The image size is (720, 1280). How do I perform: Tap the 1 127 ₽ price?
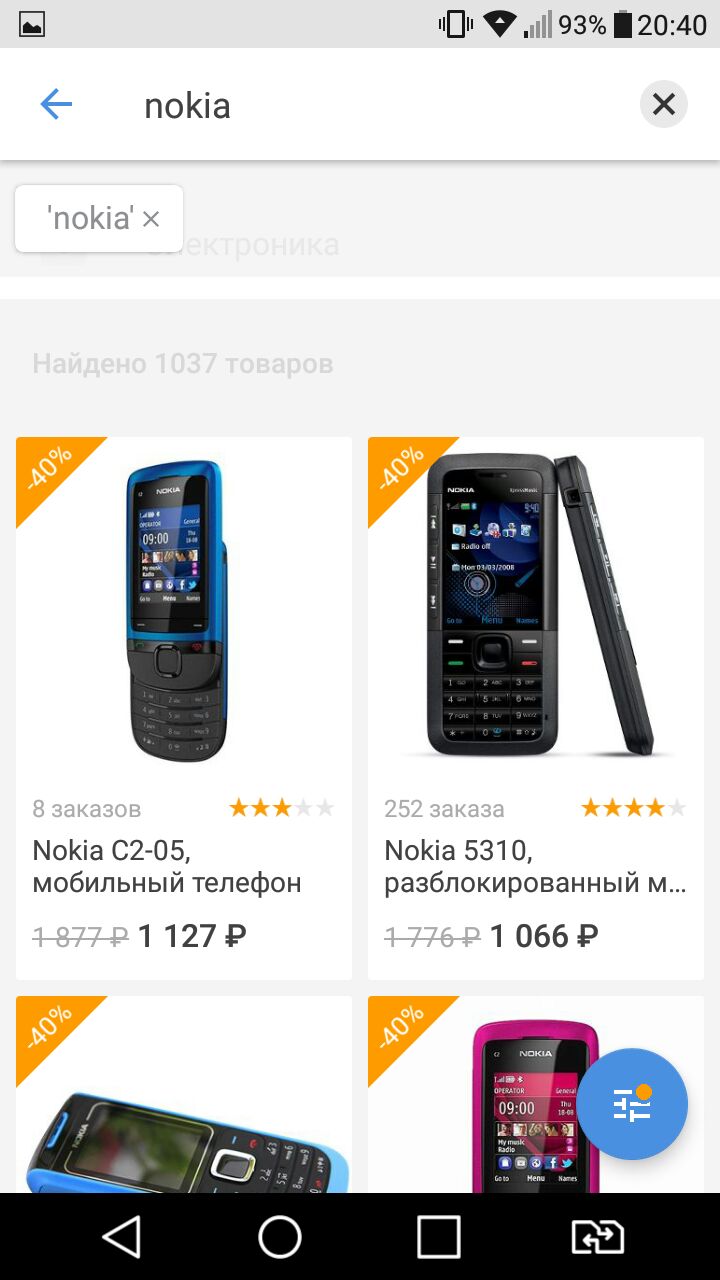click(192, 936)
